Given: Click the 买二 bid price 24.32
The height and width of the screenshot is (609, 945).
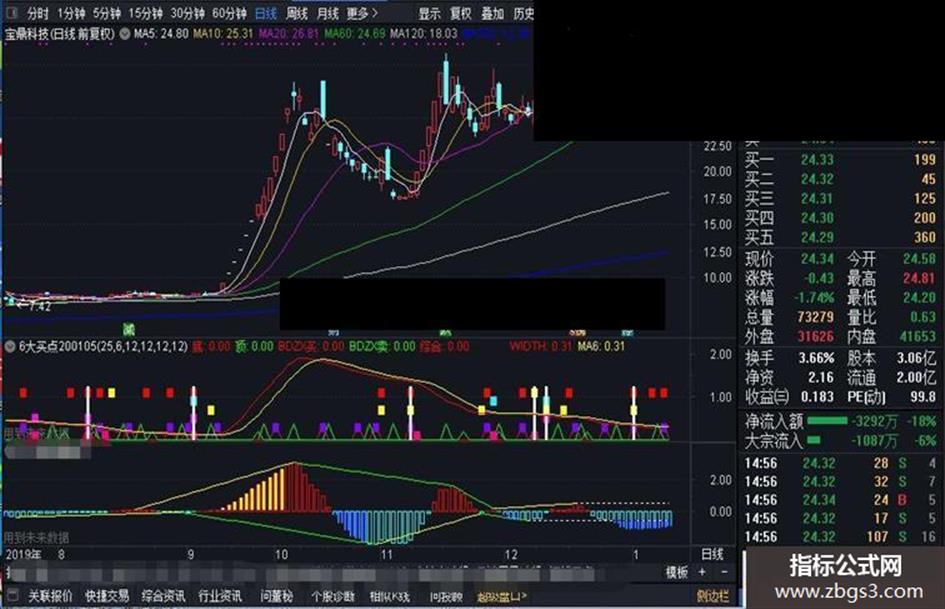Looking at the screenshot, I should tap(817, 179).
